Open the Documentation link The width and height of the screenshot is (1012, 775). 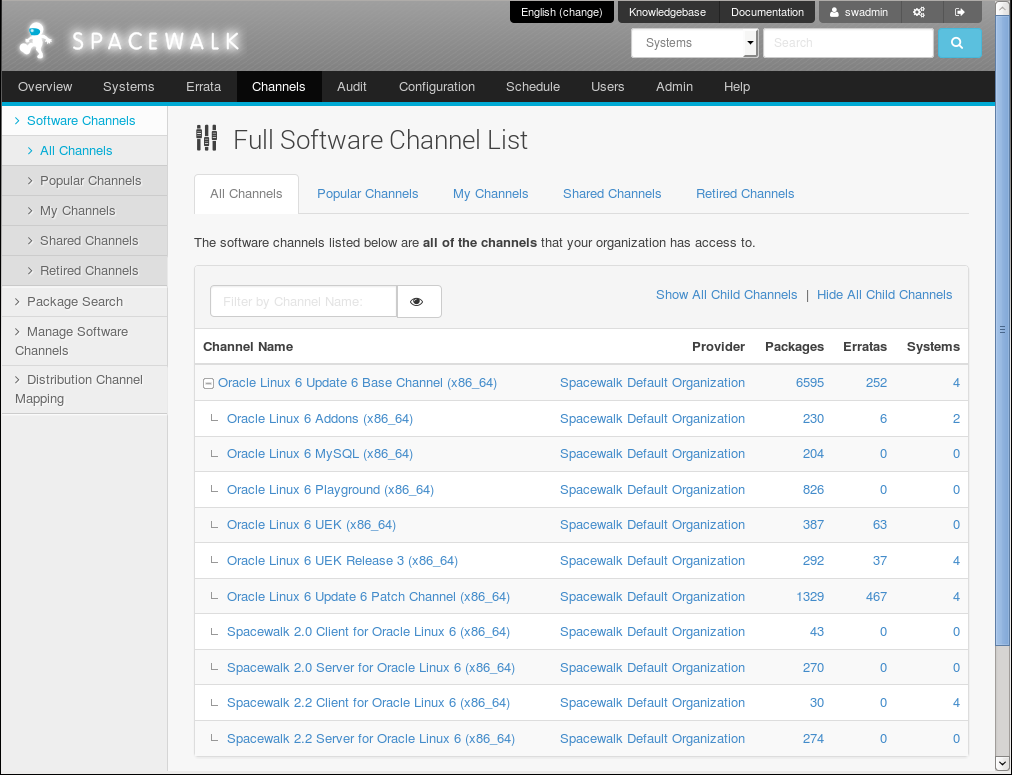(767, 12)
